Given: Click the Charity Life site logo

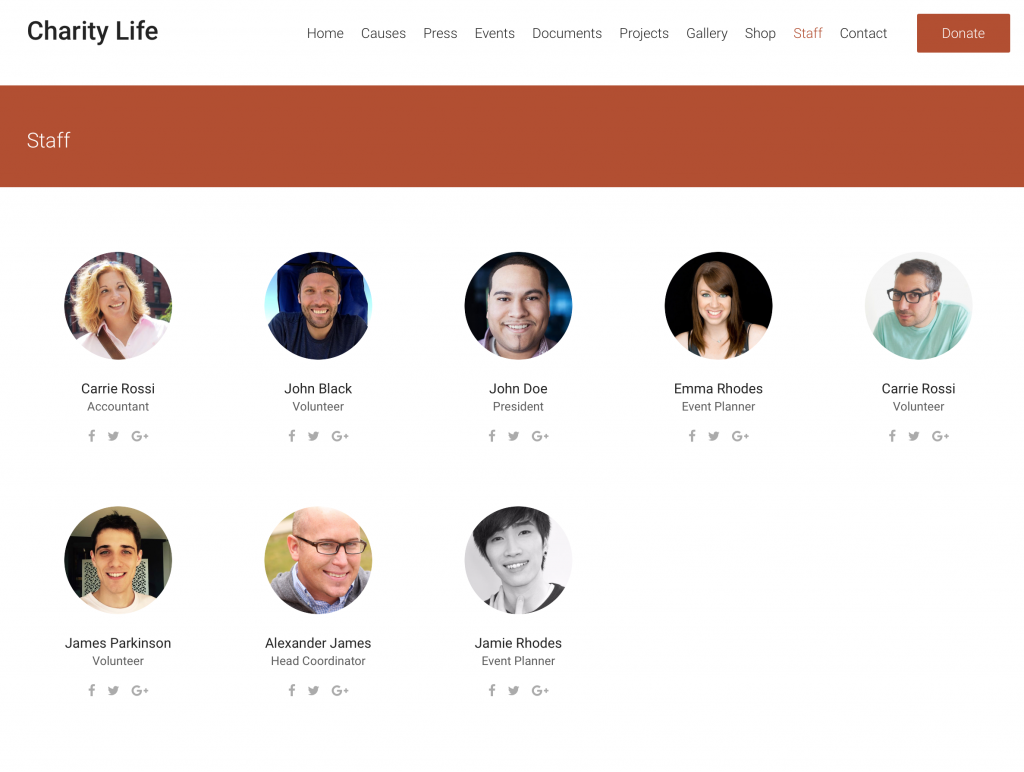Looking at the screenshot, I should 92,31.
